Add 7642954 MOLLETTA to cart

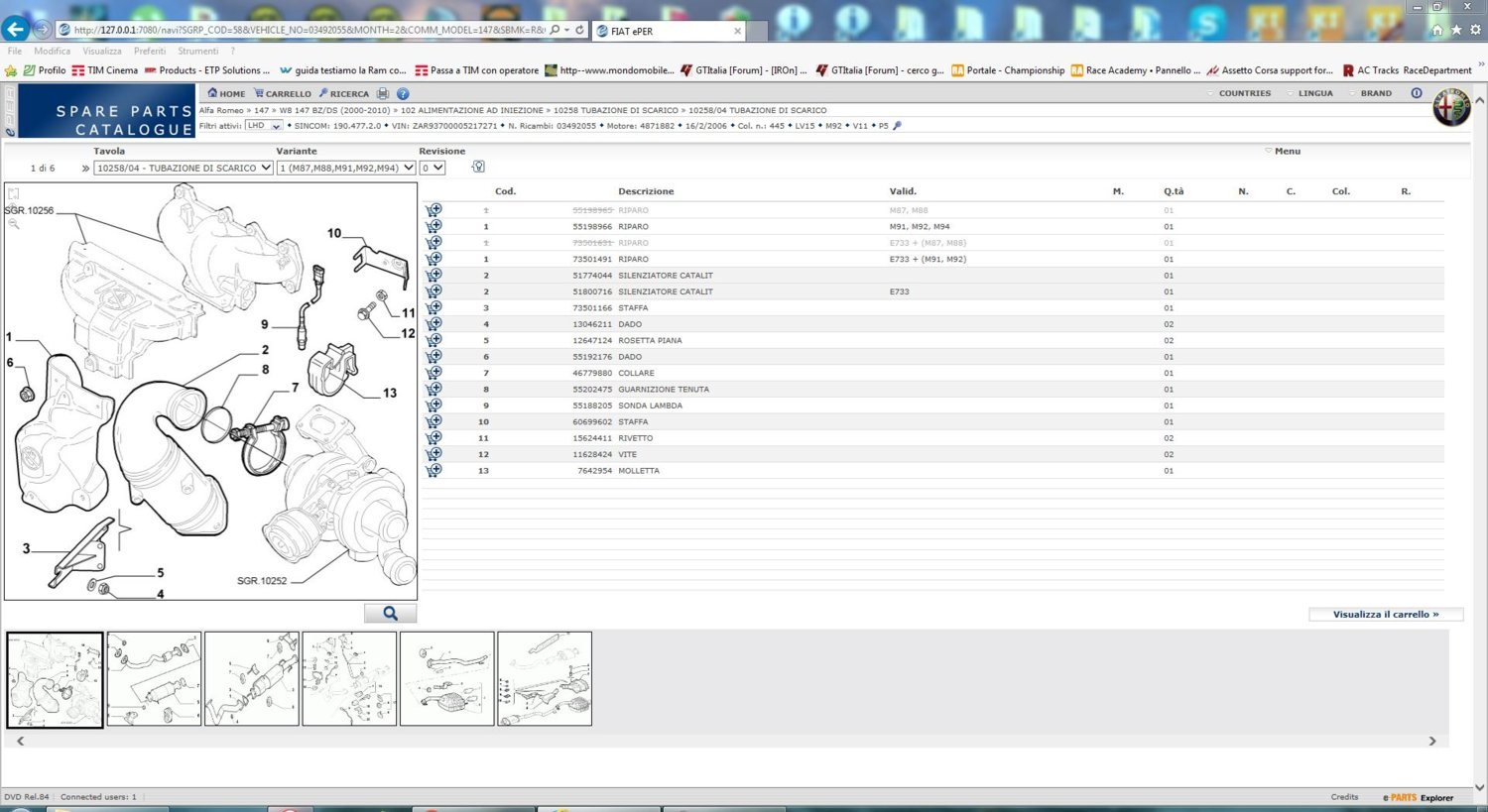click(434, 470)
